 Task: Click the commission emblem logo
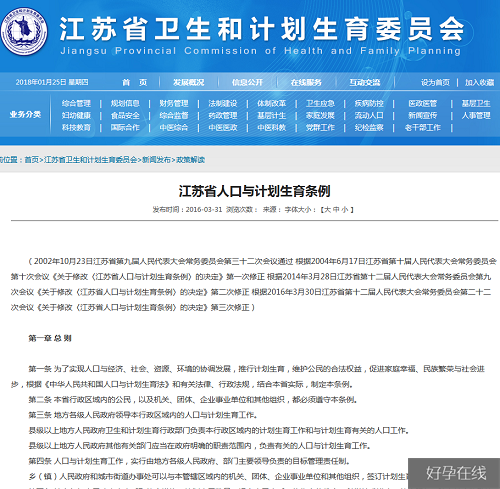pyautogui.click(x=23, y=31)
